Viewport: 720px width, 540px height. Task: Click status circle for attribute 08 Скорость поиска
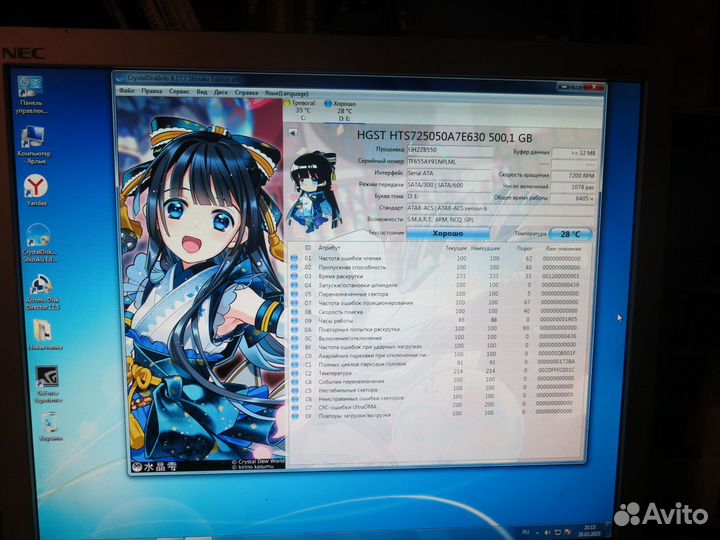pyautogui.click(x=294, y=312)
